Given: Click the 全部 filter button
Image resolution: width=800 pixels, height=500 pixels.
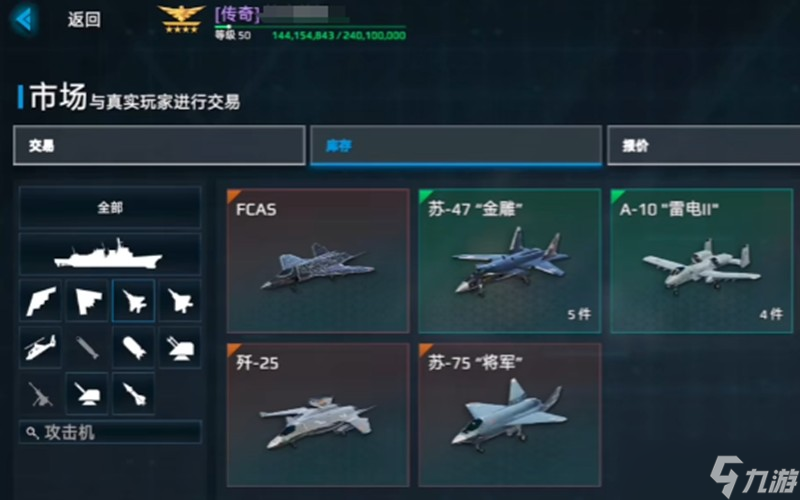Looking at the screenshot, I should [110, 208].
